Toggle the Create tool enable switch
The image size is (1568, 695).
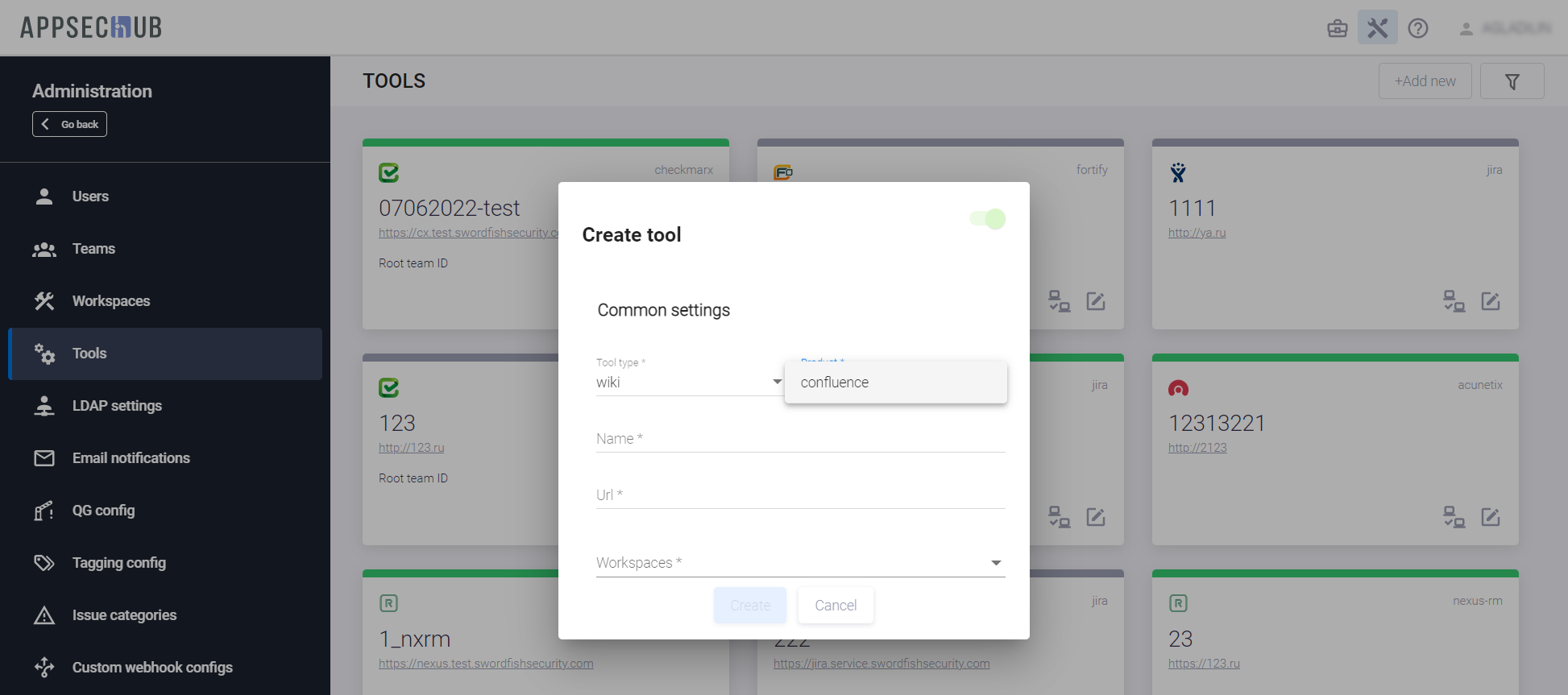(x=989, y=219)
